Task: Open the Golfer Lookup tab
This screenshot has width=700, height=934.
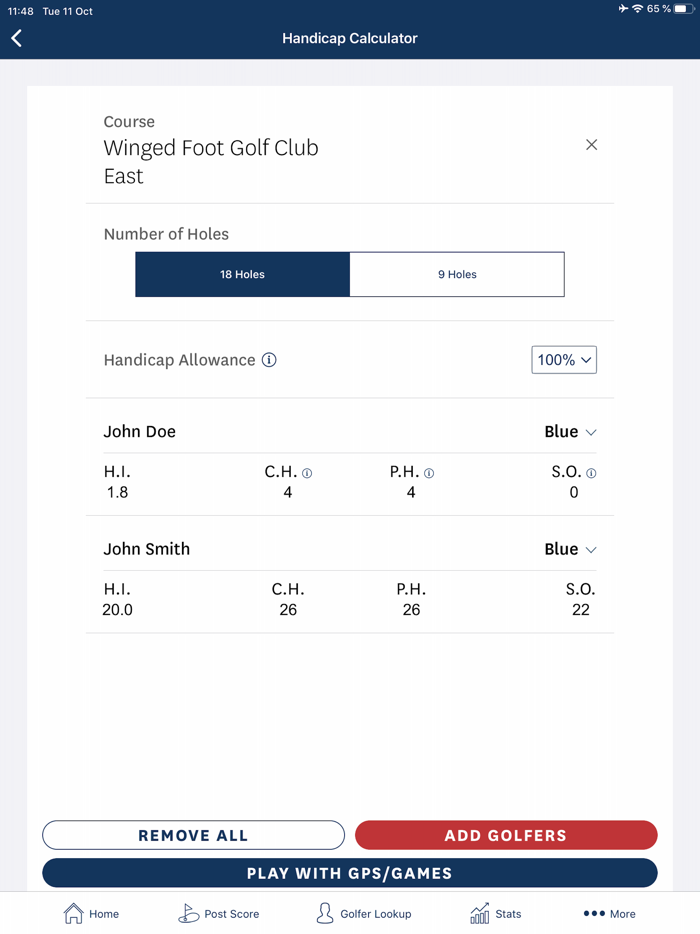Action: point(363,913)
